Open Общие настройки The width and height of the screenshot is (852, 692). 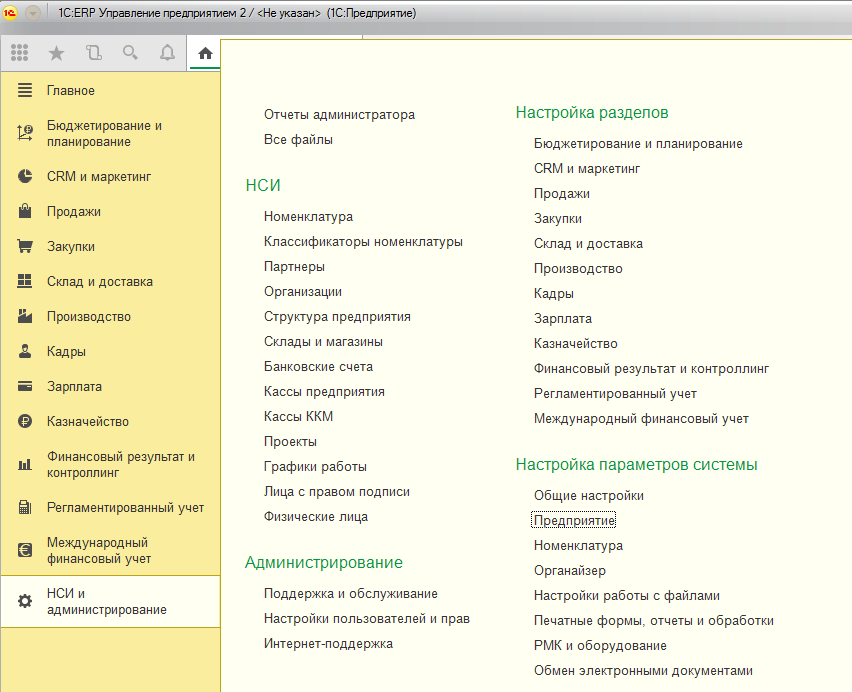(588, 496)
